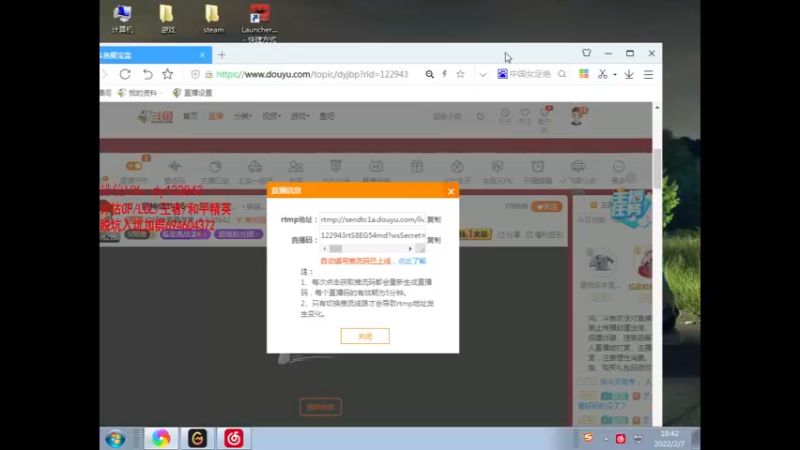Viewport: 800px width, 450px height.
Task: Click the rtmp地址 address input field
Action: (372, 219)
